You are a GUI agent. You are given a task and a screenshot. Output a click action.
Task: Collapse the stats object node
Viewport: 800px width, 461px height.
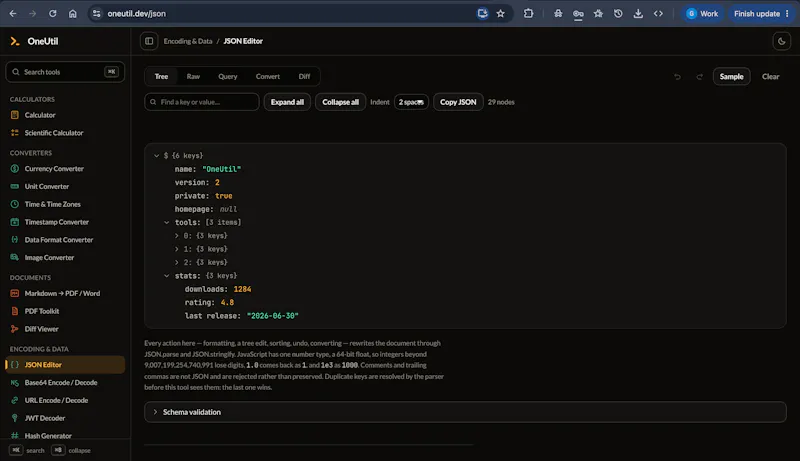pyautogui.click(x=166, y=275)
